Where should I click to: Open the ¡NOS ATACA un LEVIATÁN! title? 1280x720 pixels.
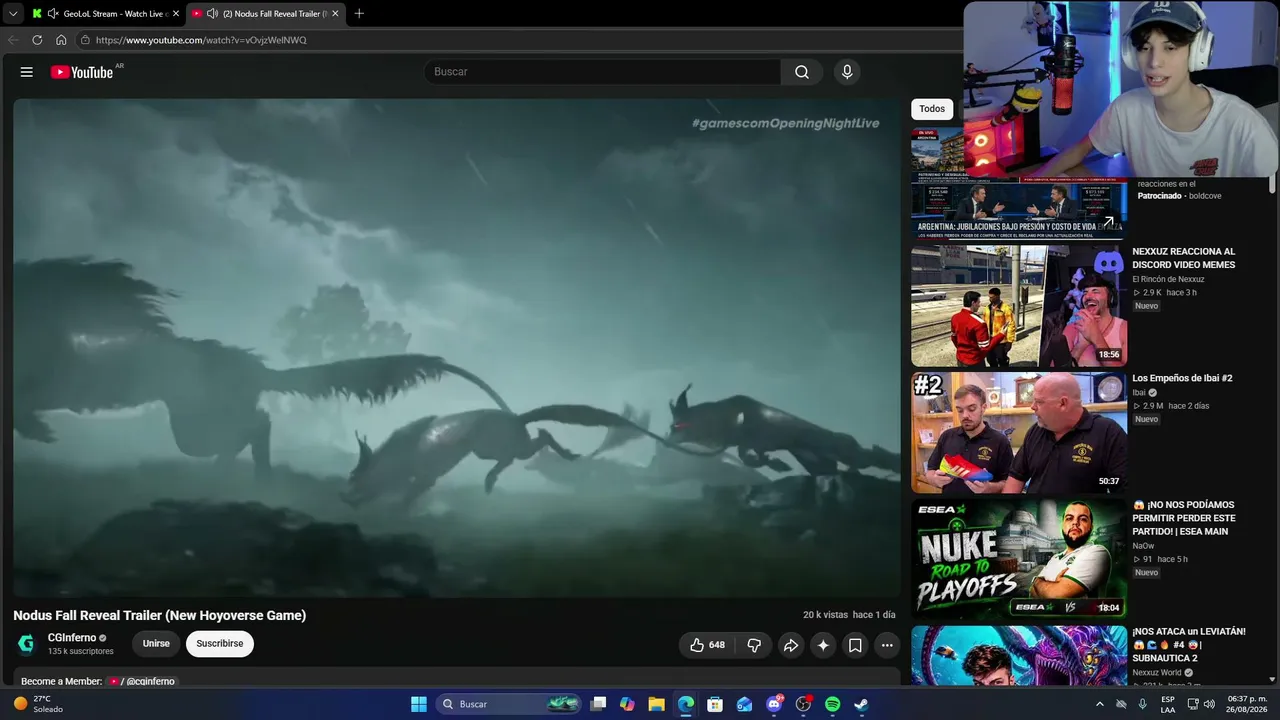click(x=1189, y=645)
